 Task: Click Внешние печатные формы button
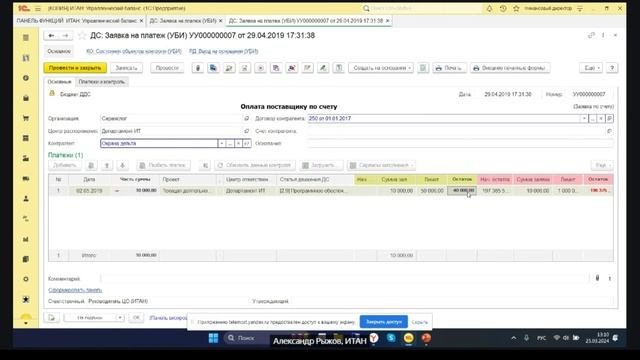[510, 68]
